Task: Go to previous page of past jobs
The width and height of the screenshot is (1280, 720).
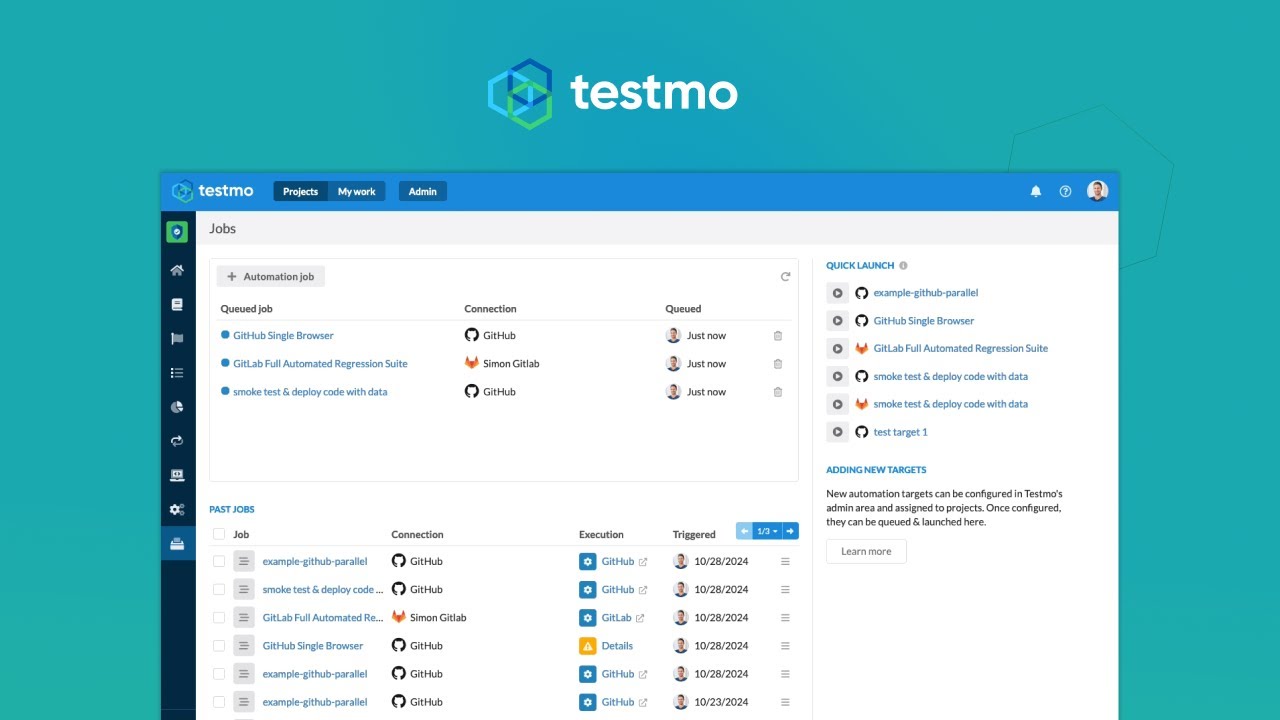Action: (744, 531)
